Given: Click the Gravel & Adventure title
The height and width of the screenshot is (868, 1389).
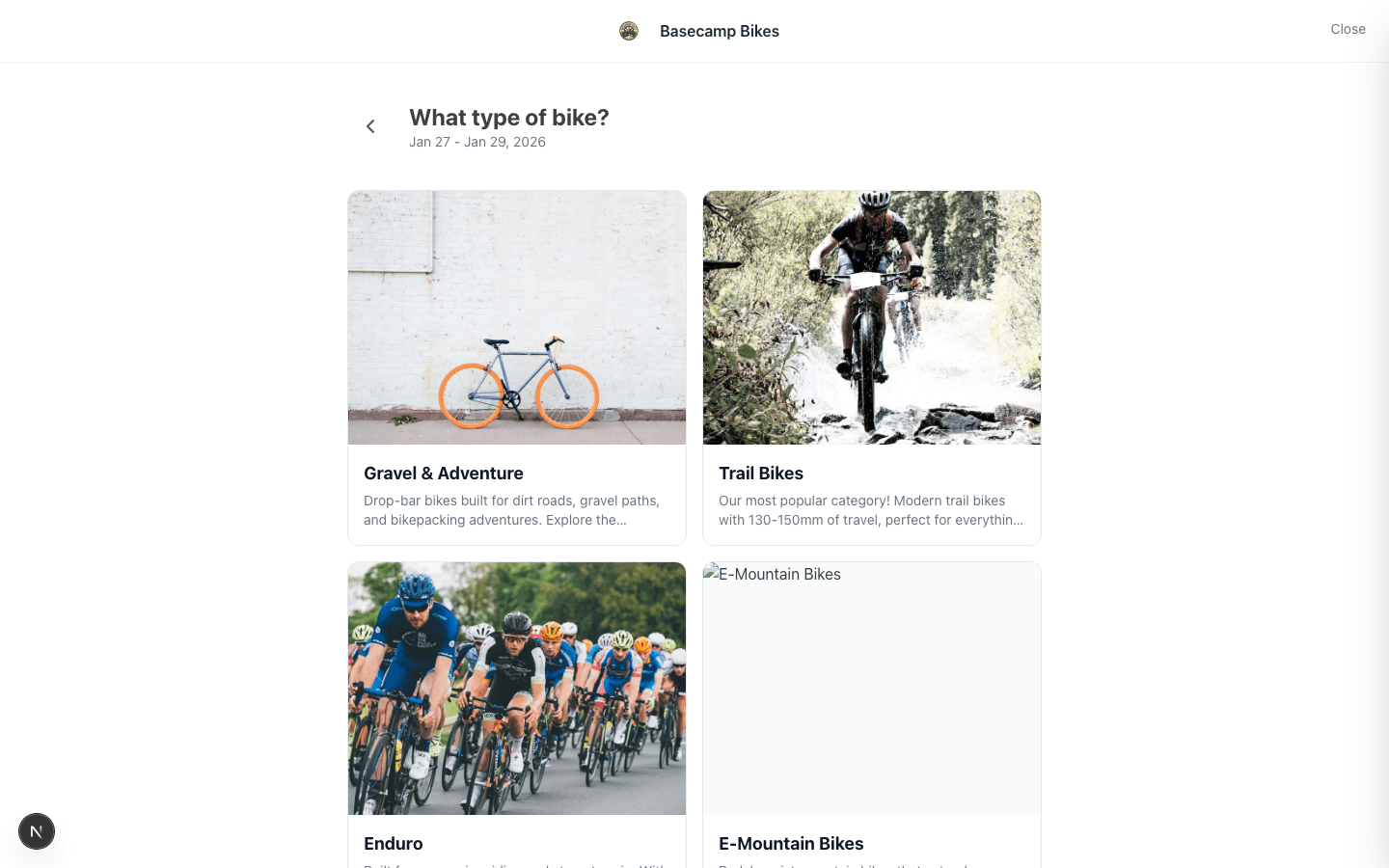Looking at the screenshot, I should pyautogui.click(x=444, y=474).
